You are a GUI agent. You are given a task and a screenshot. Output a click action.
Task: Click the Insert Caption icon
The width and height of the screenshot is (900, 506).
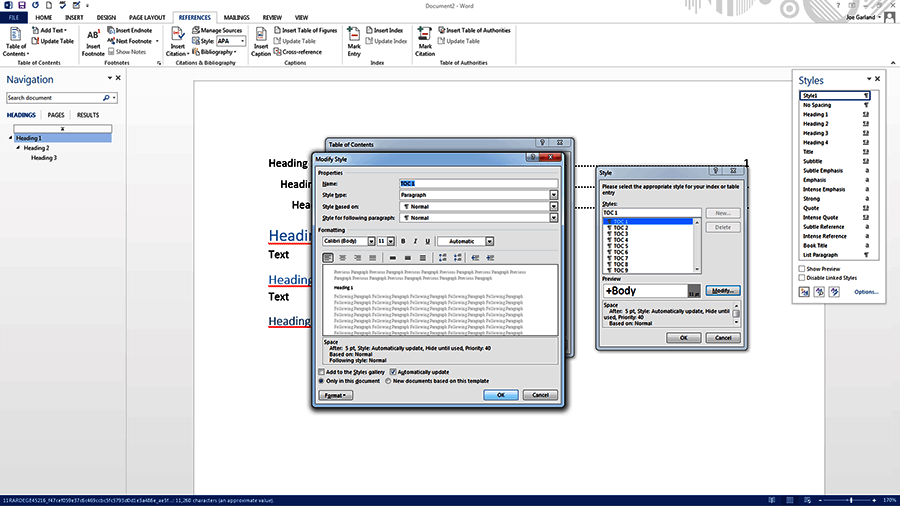tap(261, 42)
